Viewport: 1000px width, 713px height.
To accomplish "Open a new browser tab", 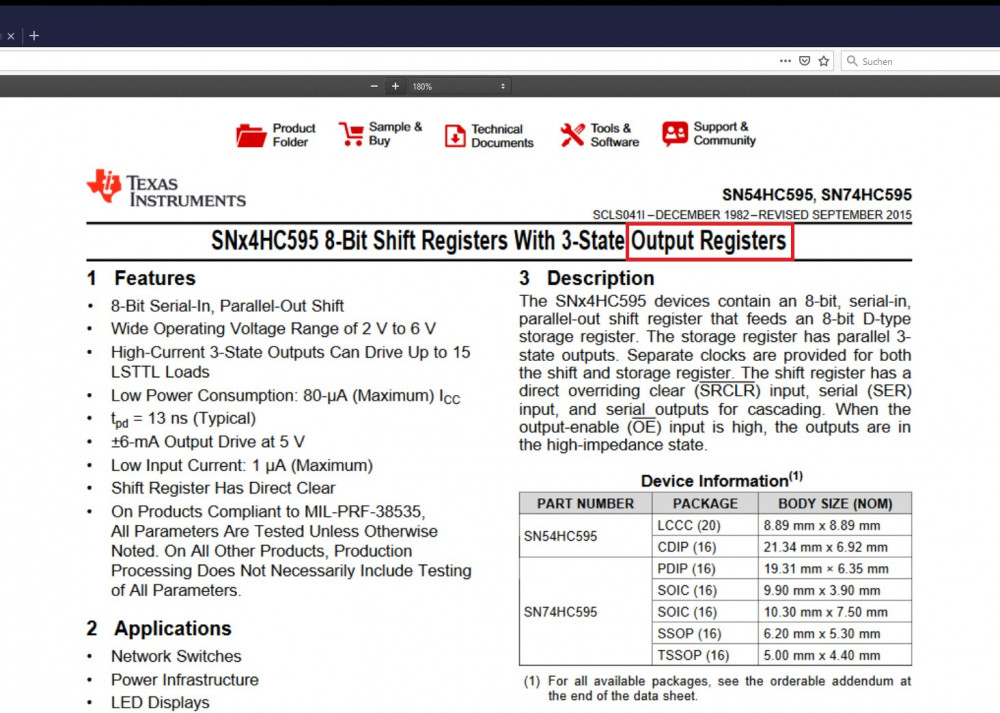I will (x=34, y=36).
